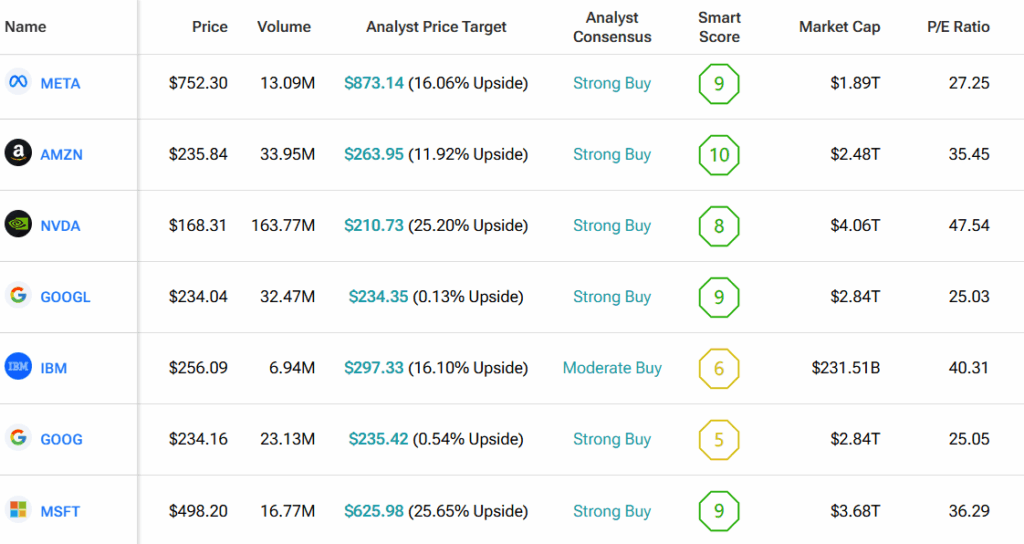
Task: Click AMZN price target $263.95
Action: click(374, 155)
